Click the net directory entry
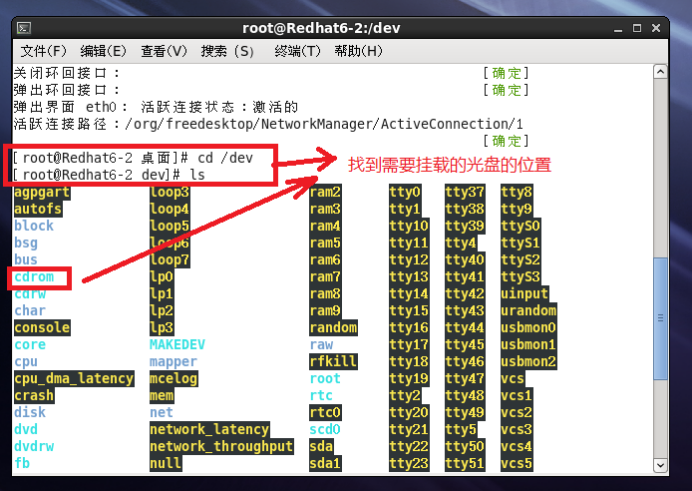The image size is (692, 491). click(162, 412)
